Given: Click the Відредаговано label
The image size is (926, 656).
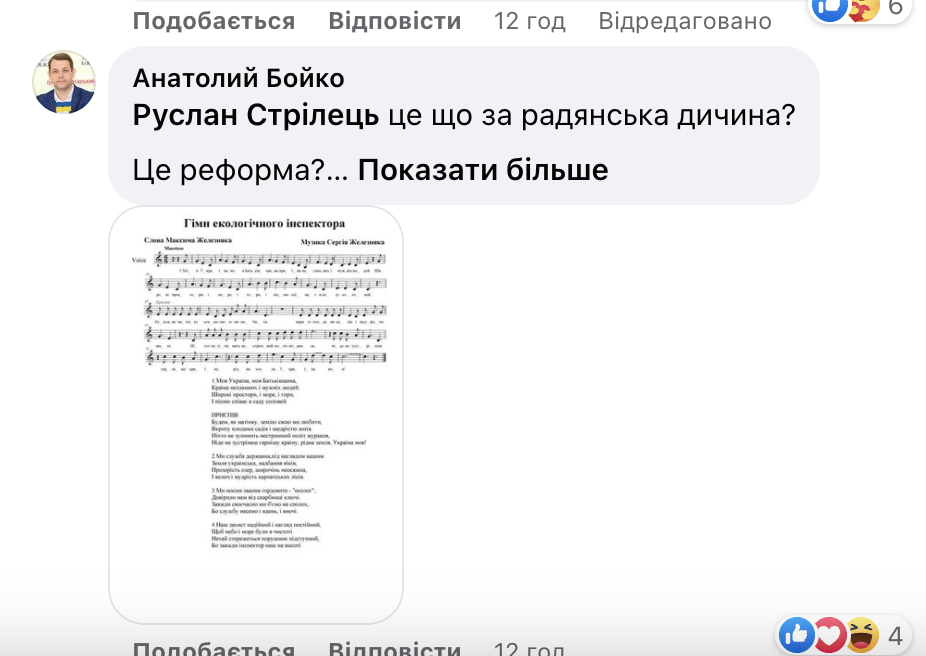Looking at the screenshot, I should 684,19.
